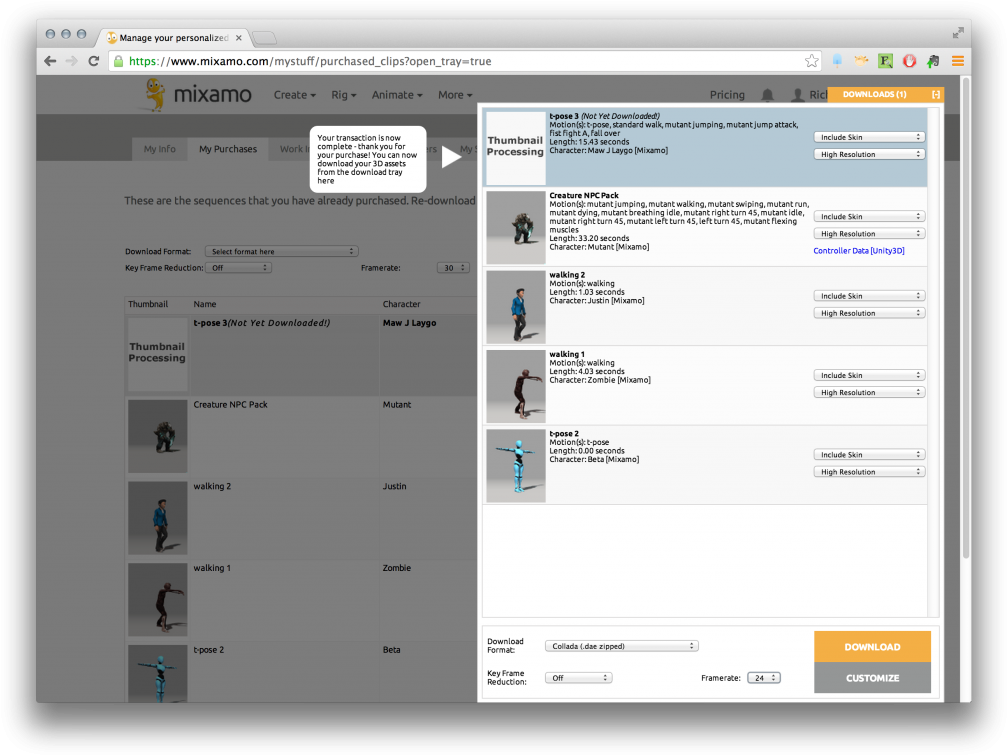The width and height of the screenshot is (1007, 755).
Task: Collapse the Downloads tray using the [-] control
Action: [936, 94]
